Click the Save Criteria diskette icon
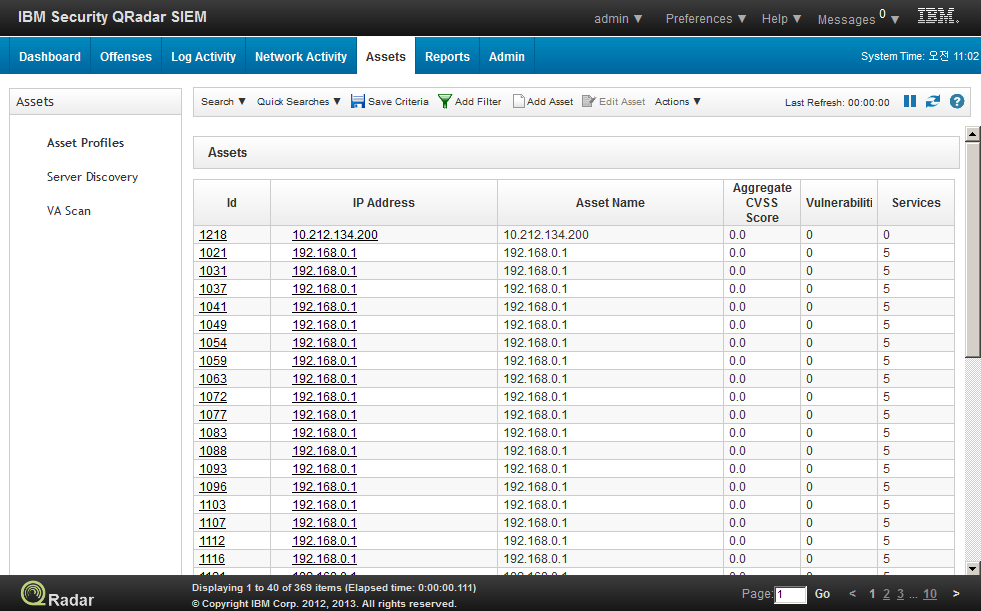The height and width of the screenshot is (611, 981). pos(358,101)
